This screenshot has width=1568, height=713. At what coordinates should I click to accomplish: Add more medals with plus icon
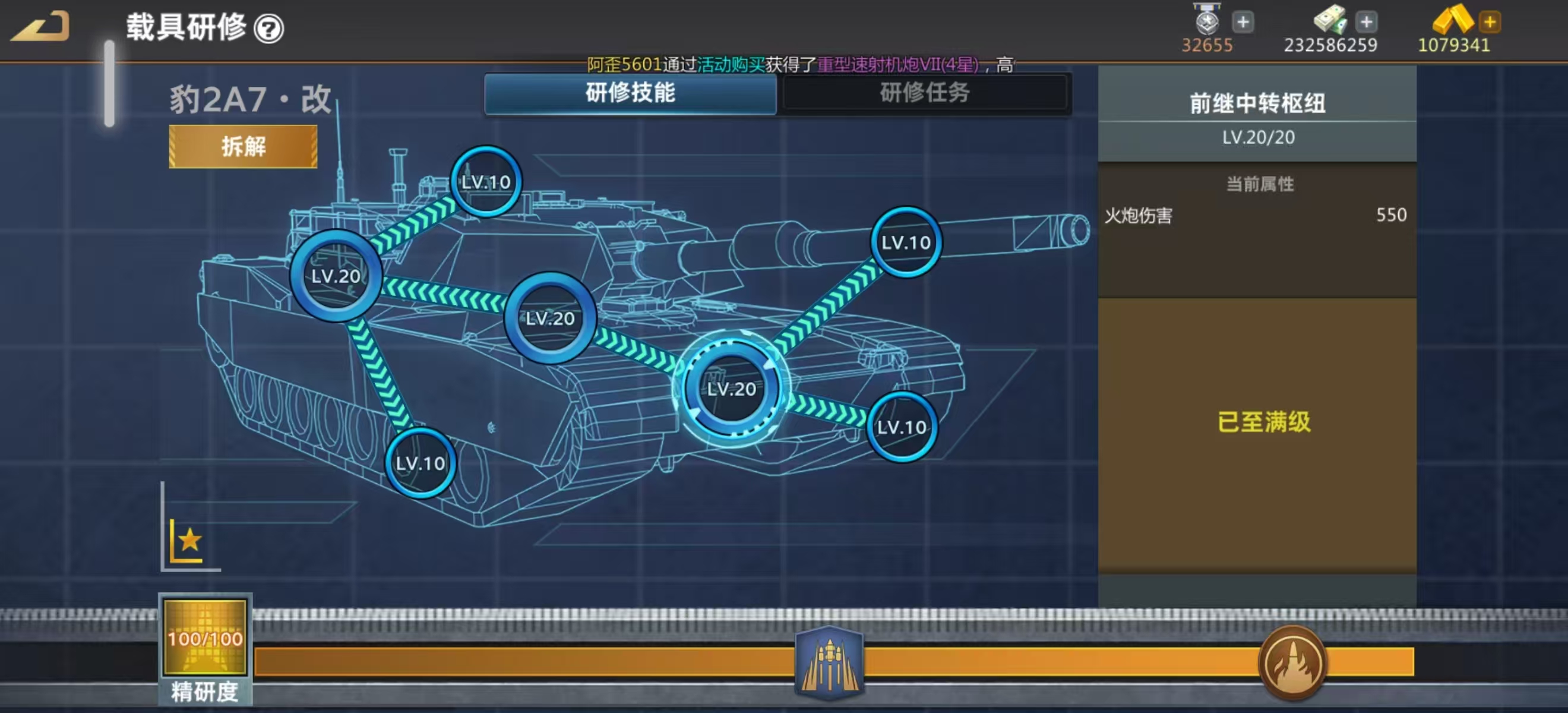point(1243,23)
